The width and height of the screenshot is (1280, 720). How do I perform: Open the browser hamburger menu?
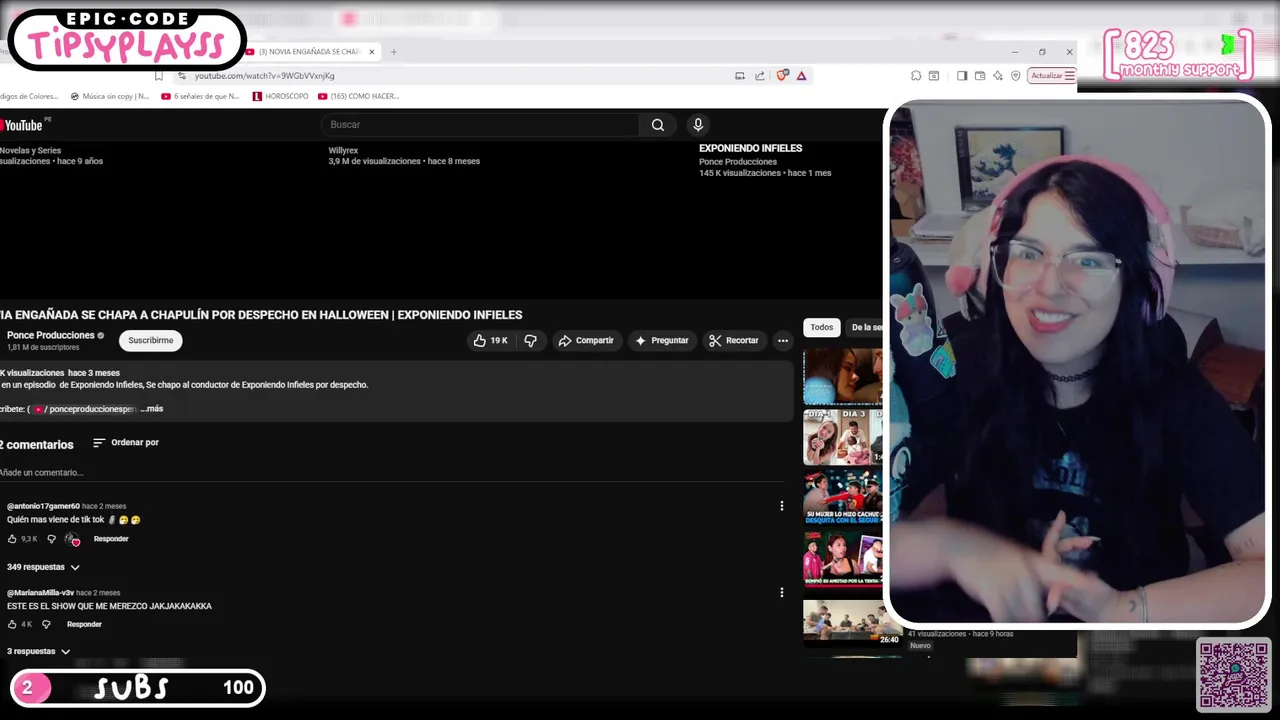pos(1069,76)
